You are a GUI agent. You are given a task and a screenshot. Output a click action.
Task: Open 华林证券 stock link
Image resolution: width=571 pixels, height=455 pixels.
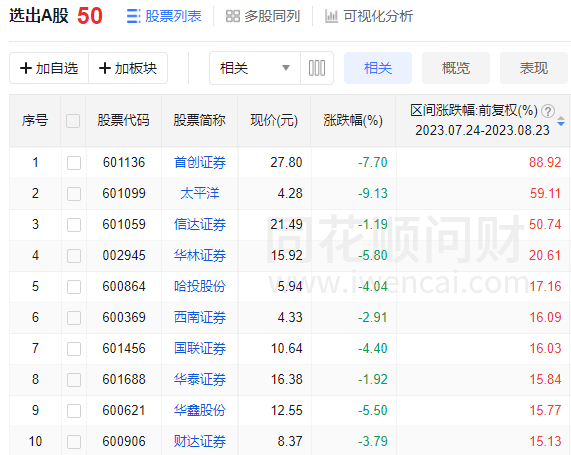click(200, 255)
